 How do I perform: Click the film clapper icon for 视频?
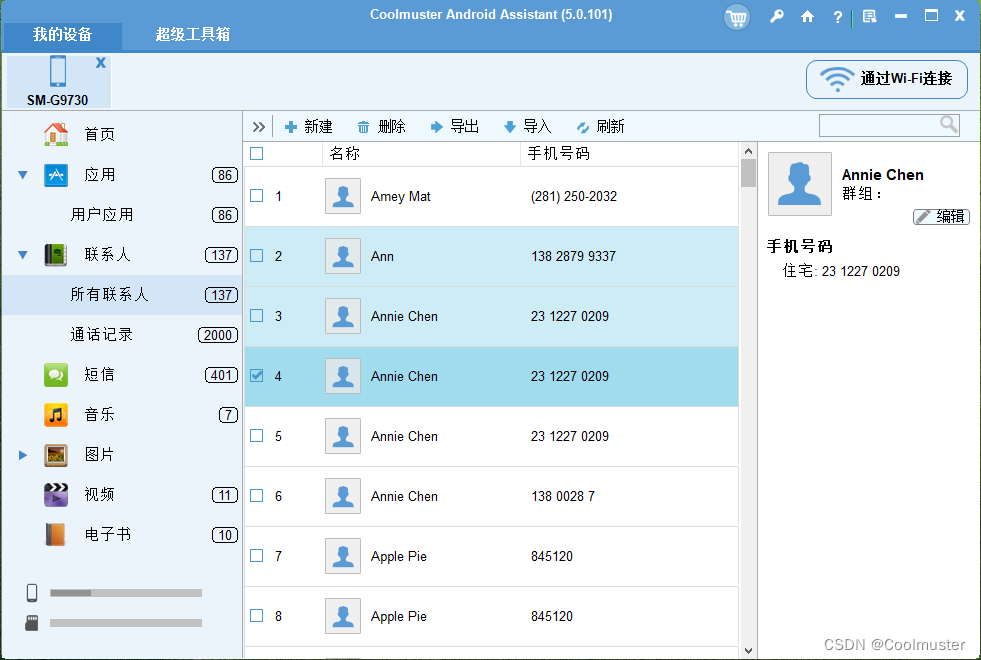[x=56, y=495]
